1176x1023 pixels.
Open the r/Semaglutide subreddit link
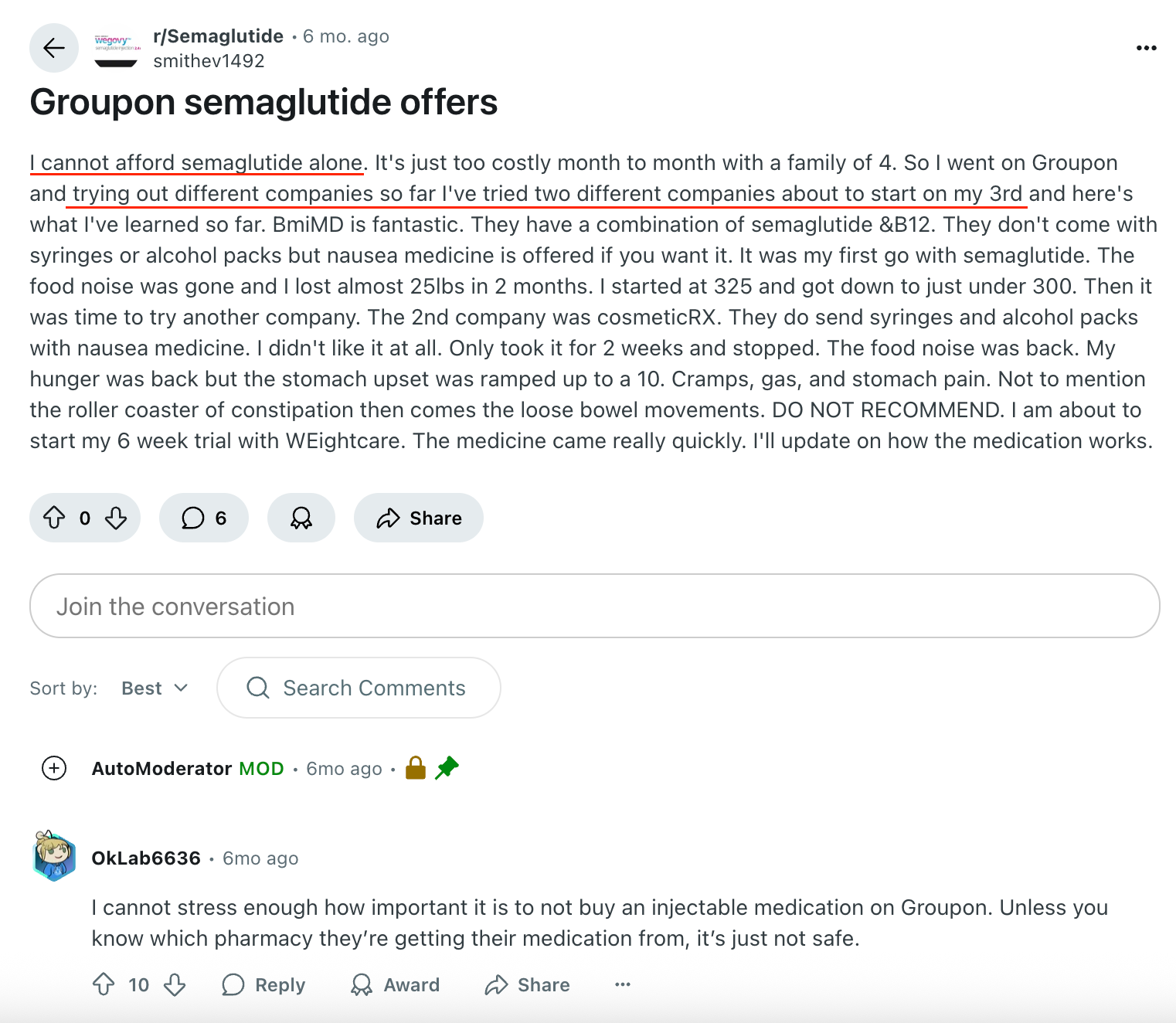point(219,36)
